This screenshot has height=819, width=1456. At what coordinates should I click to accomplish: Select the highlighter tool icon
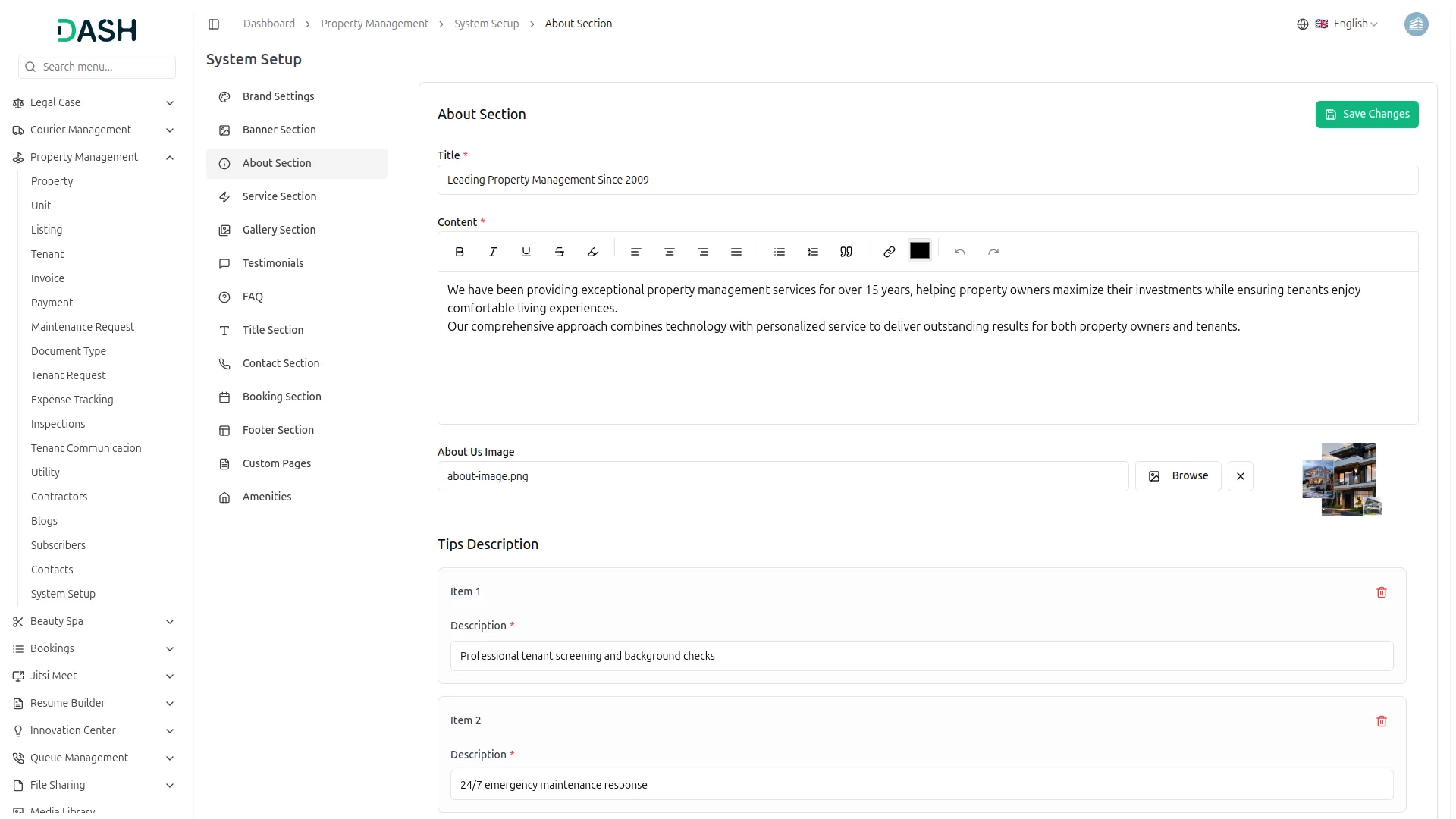tap(593, 252)
